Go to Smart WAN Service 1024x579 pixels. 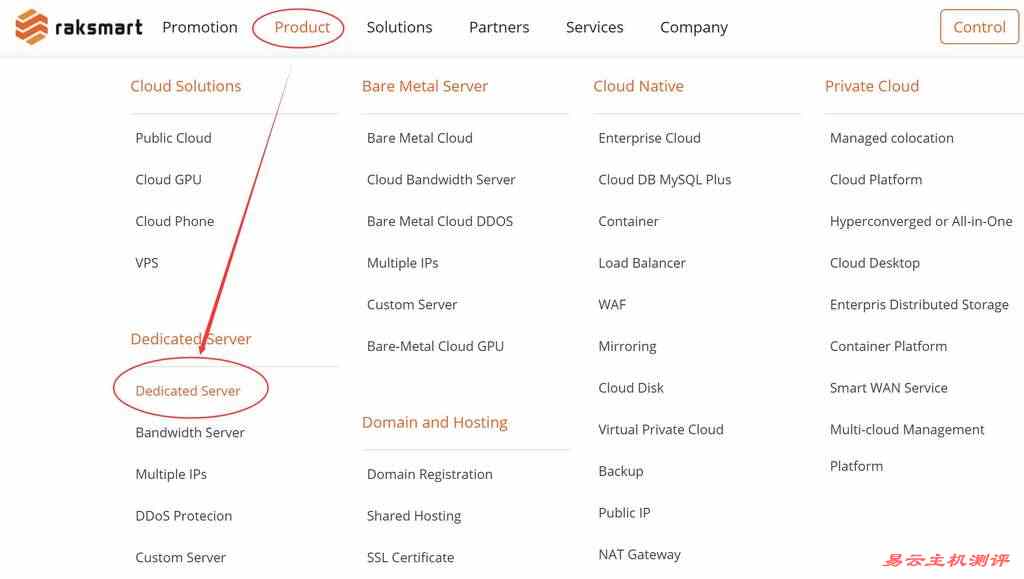[x=888, y=388]
